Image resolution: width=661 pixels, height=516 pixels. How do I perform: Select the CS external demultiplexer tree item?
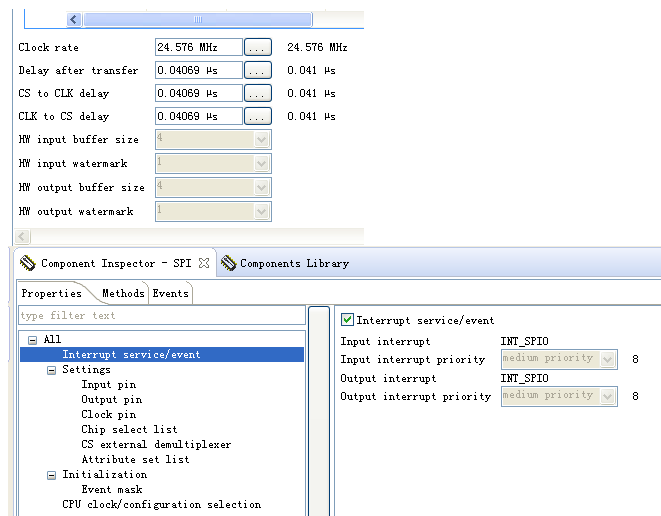pos(156,444)
